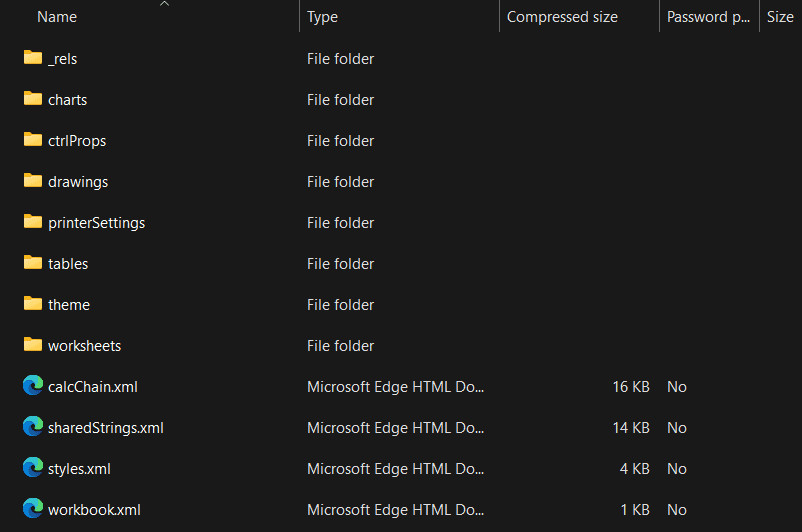Image resolution: width=802 pixels, height=532 pixels.
Task: Click the Password protected column header
Action: point(708,17)
